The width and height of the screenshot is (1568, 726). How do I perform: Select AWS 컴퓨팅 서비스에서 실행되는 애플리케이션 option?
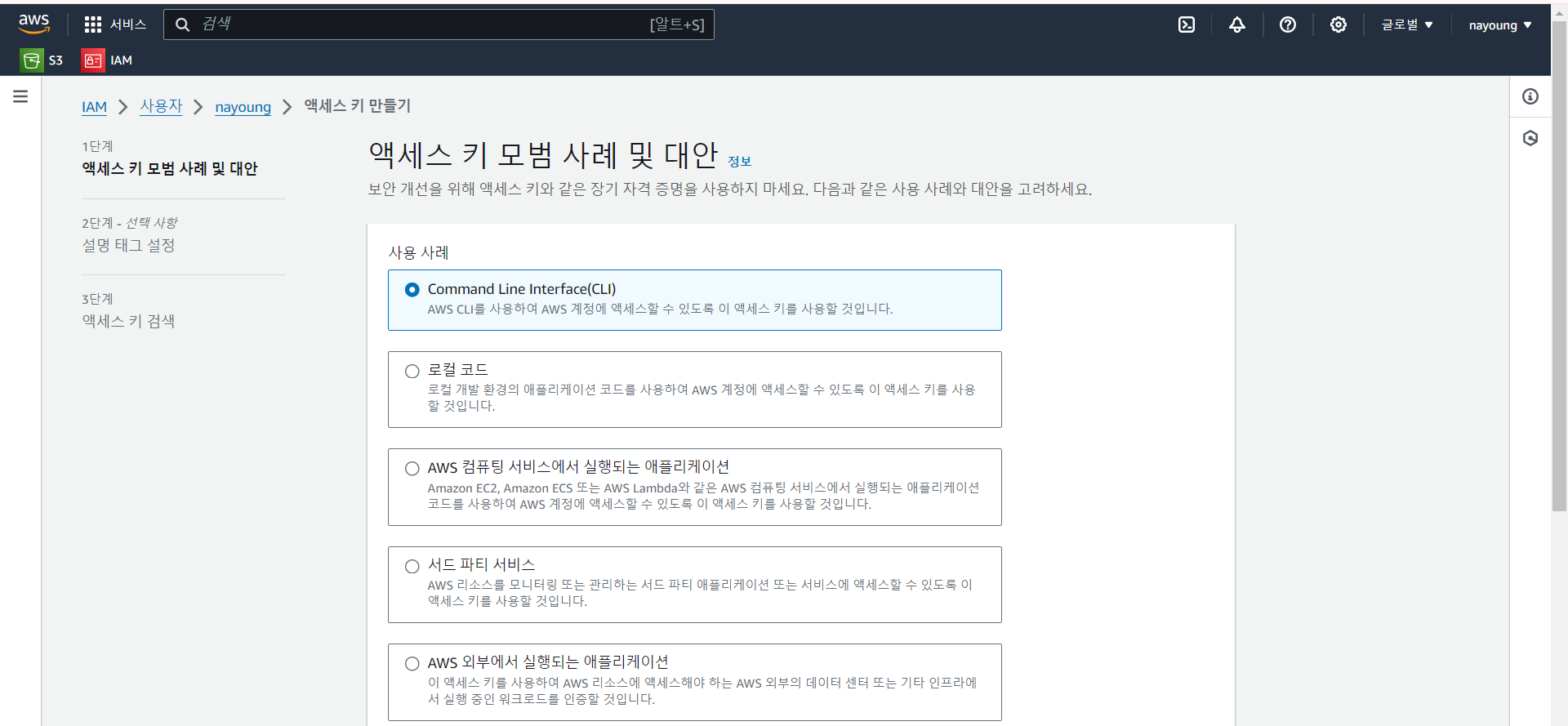pyautogui.click(x=412, y=469)
